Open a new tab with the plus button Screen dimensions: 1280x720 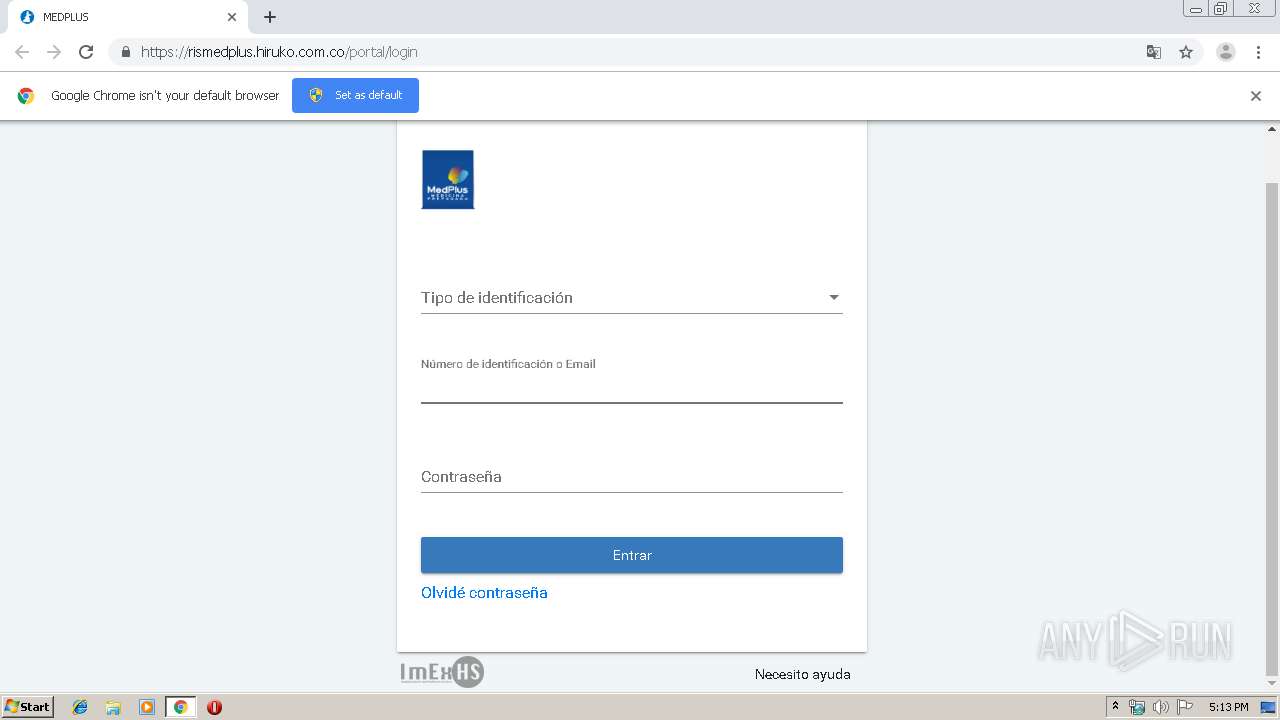click(x=270, y=17)
